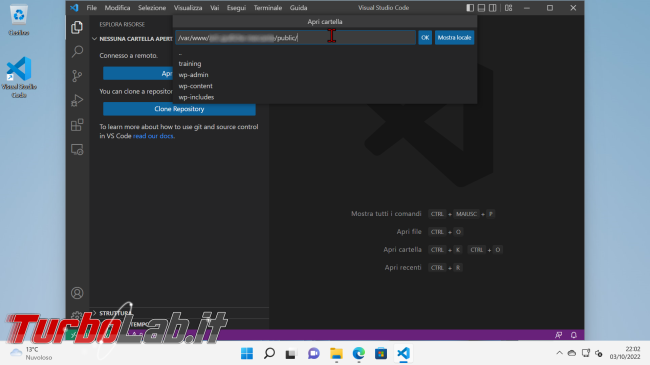Viewport: 650px width, 365px height.
Task: Select the training folder entry
Action: (325, 63)
